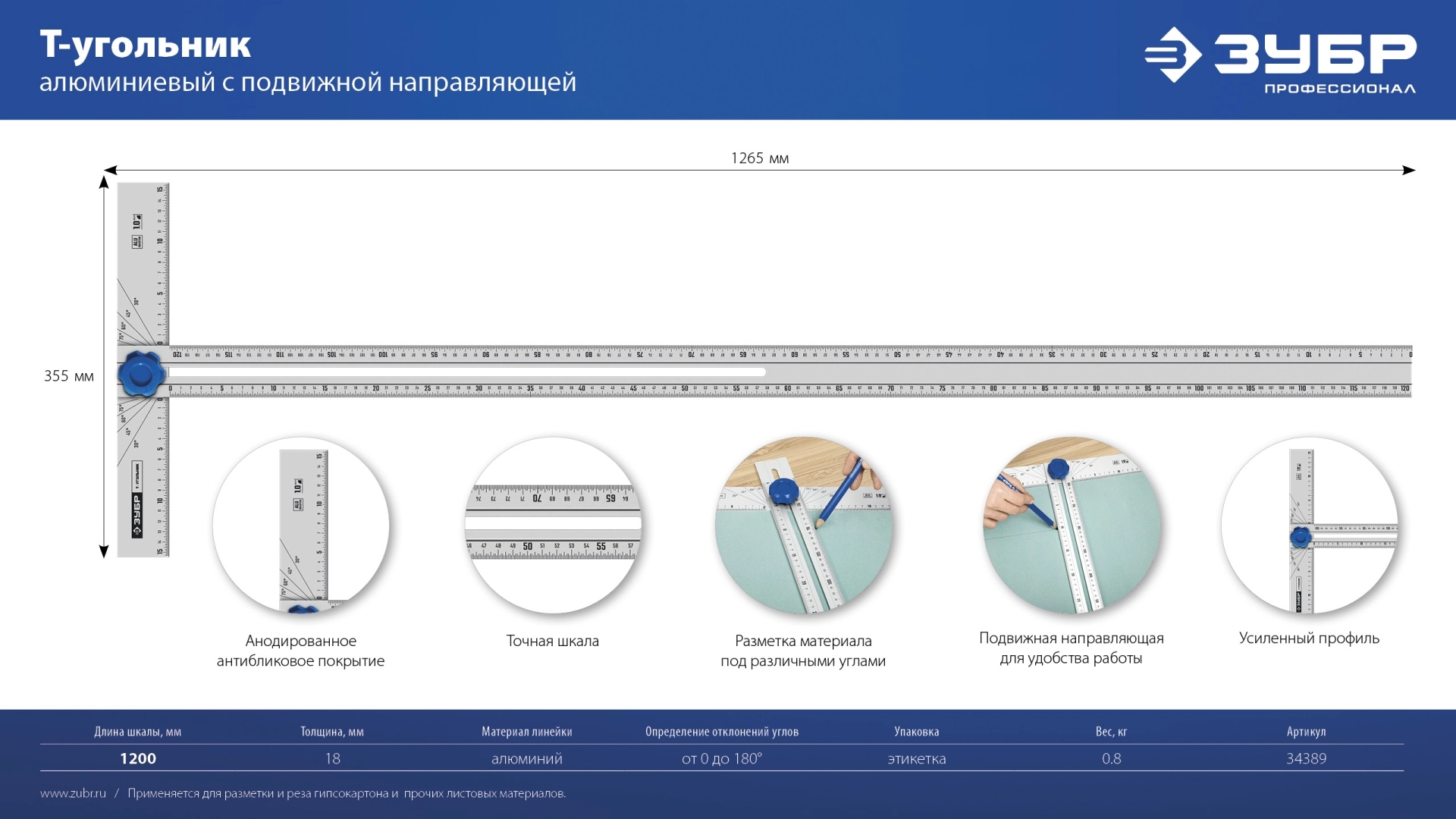Viewport: 1456px width, 819px height.
Task: Click the scale length value 1200
Action: pyautogui.click(x=138, y=758)
